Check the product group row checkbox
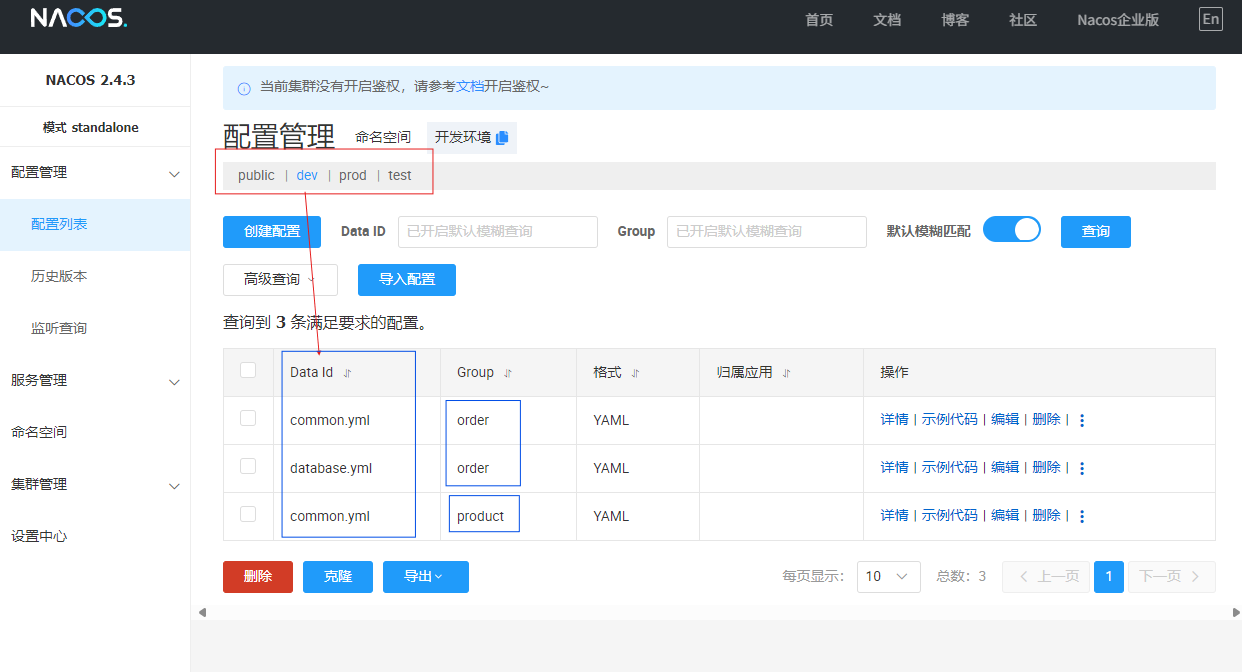Viewport: 1242px width, 672px height. pyautogui.click(x=248, y=514)
